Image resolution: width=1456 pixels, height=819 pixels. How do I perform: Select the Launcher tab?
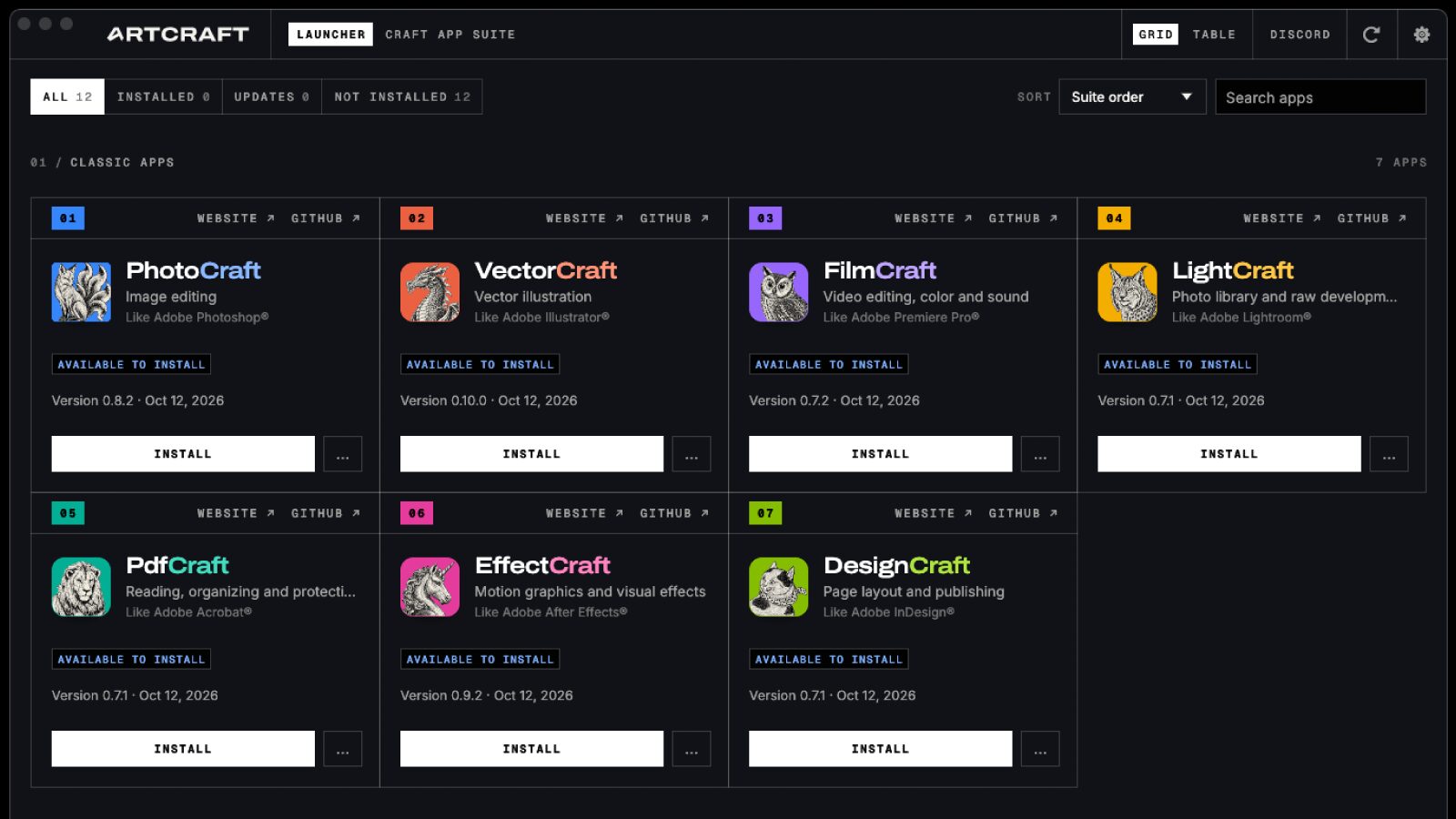(x=330, y=35)
